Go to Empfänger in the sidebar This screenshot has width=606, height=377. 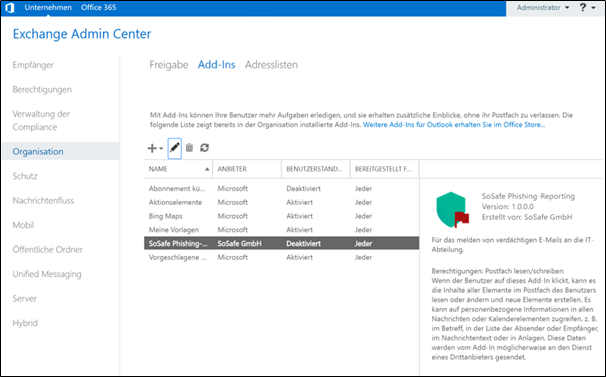[33, 65]
